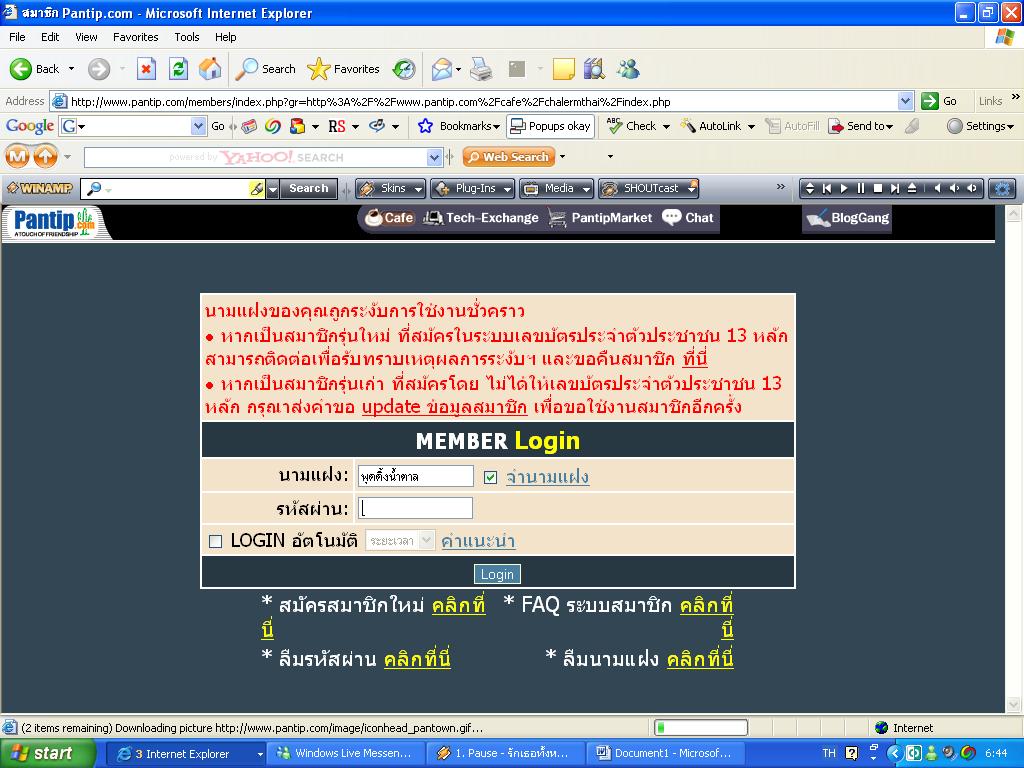Click the Login submit button
This screenshot has height=768, width=1024.
pos(497,574)
